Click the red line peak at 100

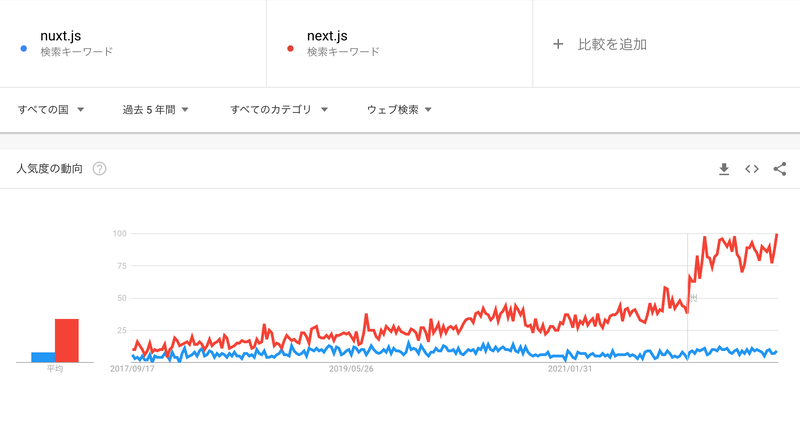click(x=777, y=235)
